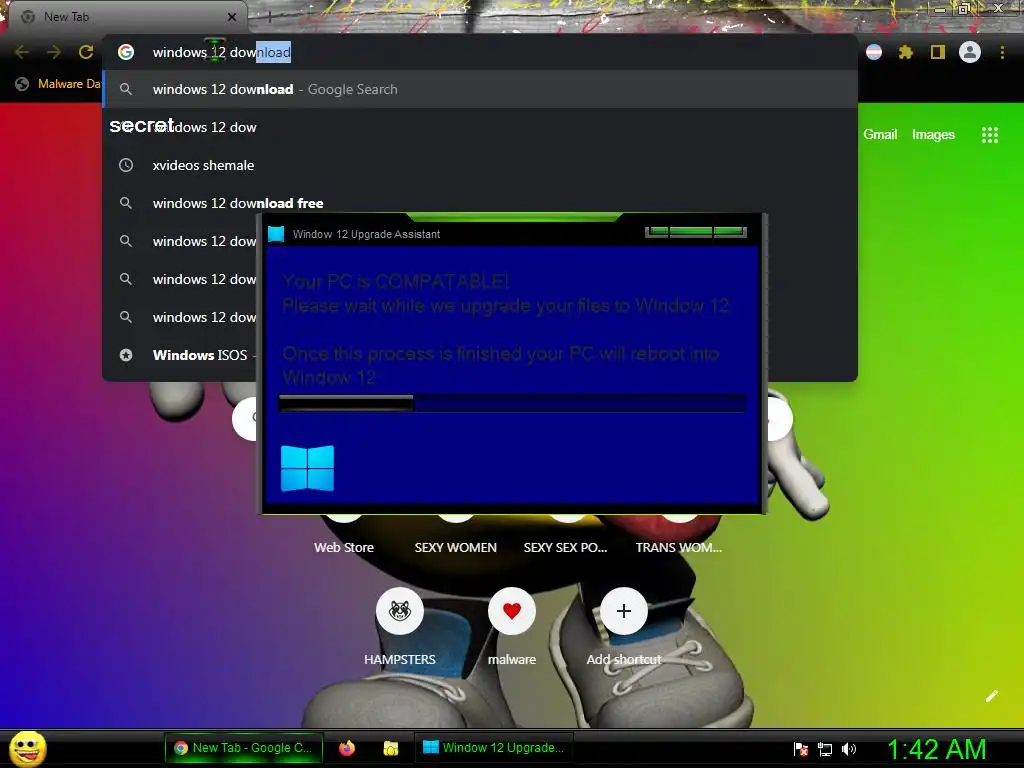The width and height of the screenshot is (1024, 768).
Task: Select the 'Windows ISOS' suggestion
Action: click(180, 355)
